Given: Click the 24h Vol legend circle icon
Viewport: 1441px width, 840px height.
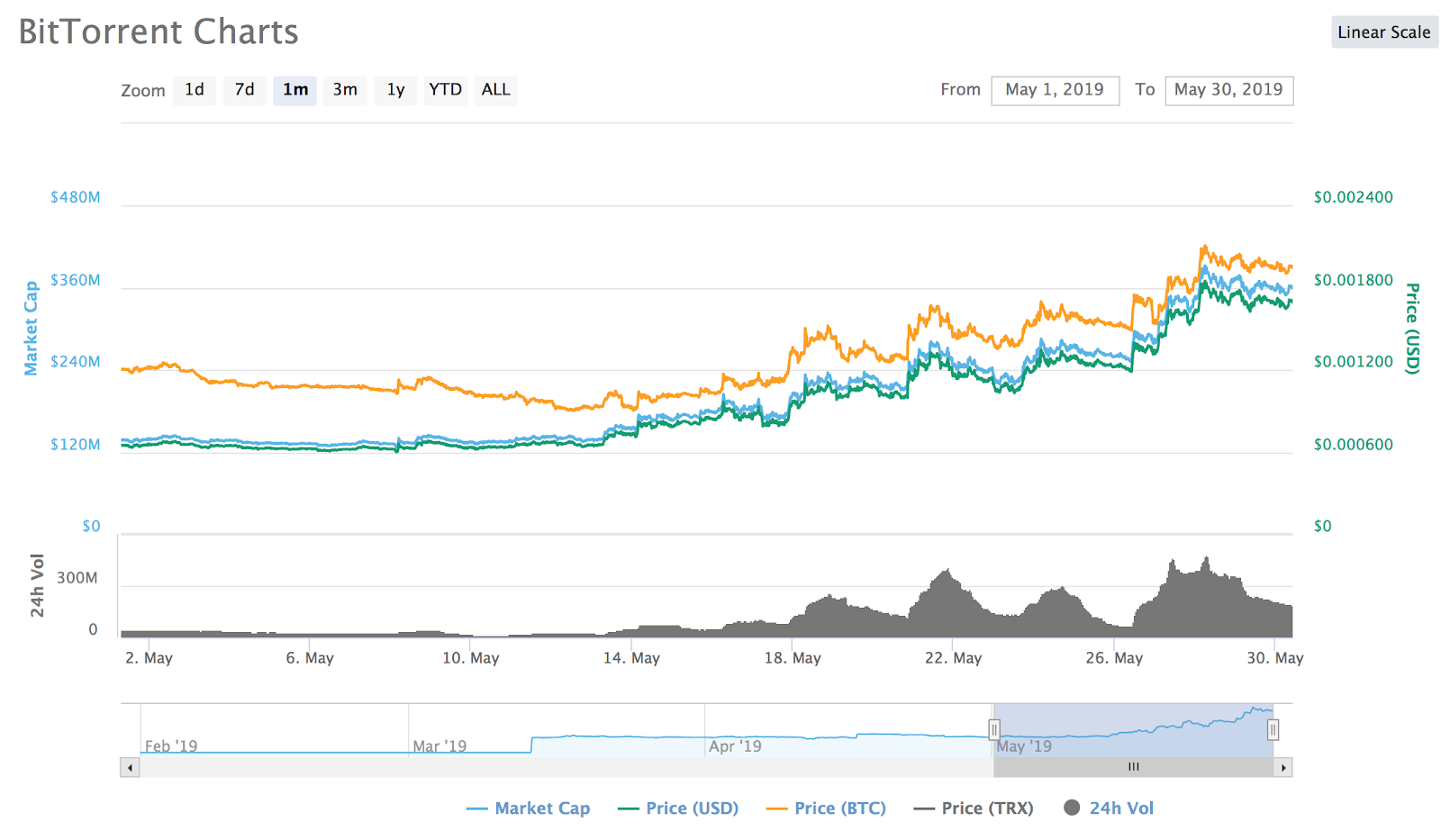Looking at the screenshot, I should pos(1072,808).
